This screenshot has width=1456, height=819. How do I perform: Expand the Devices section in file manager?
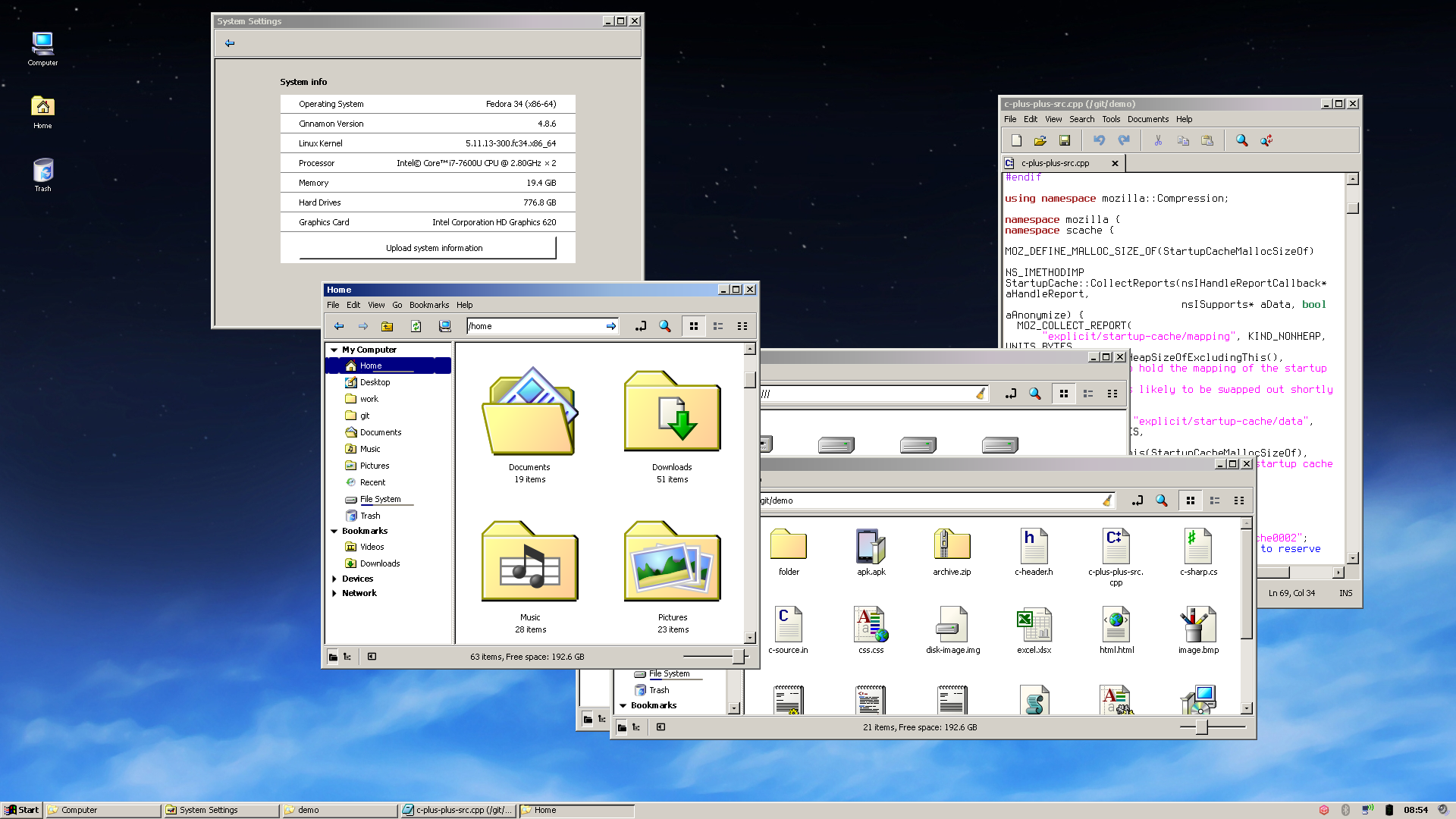334,578
